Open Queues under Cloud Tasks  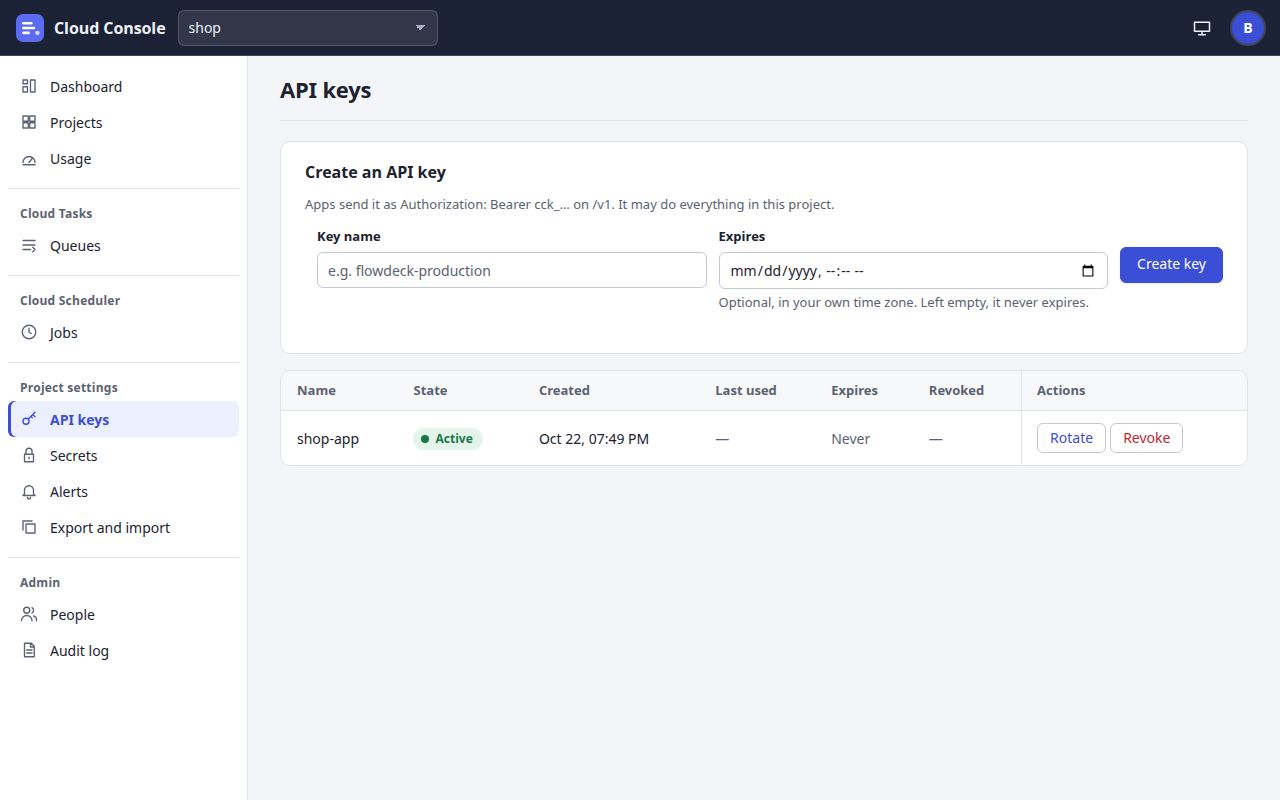click(x=123, y=246)
